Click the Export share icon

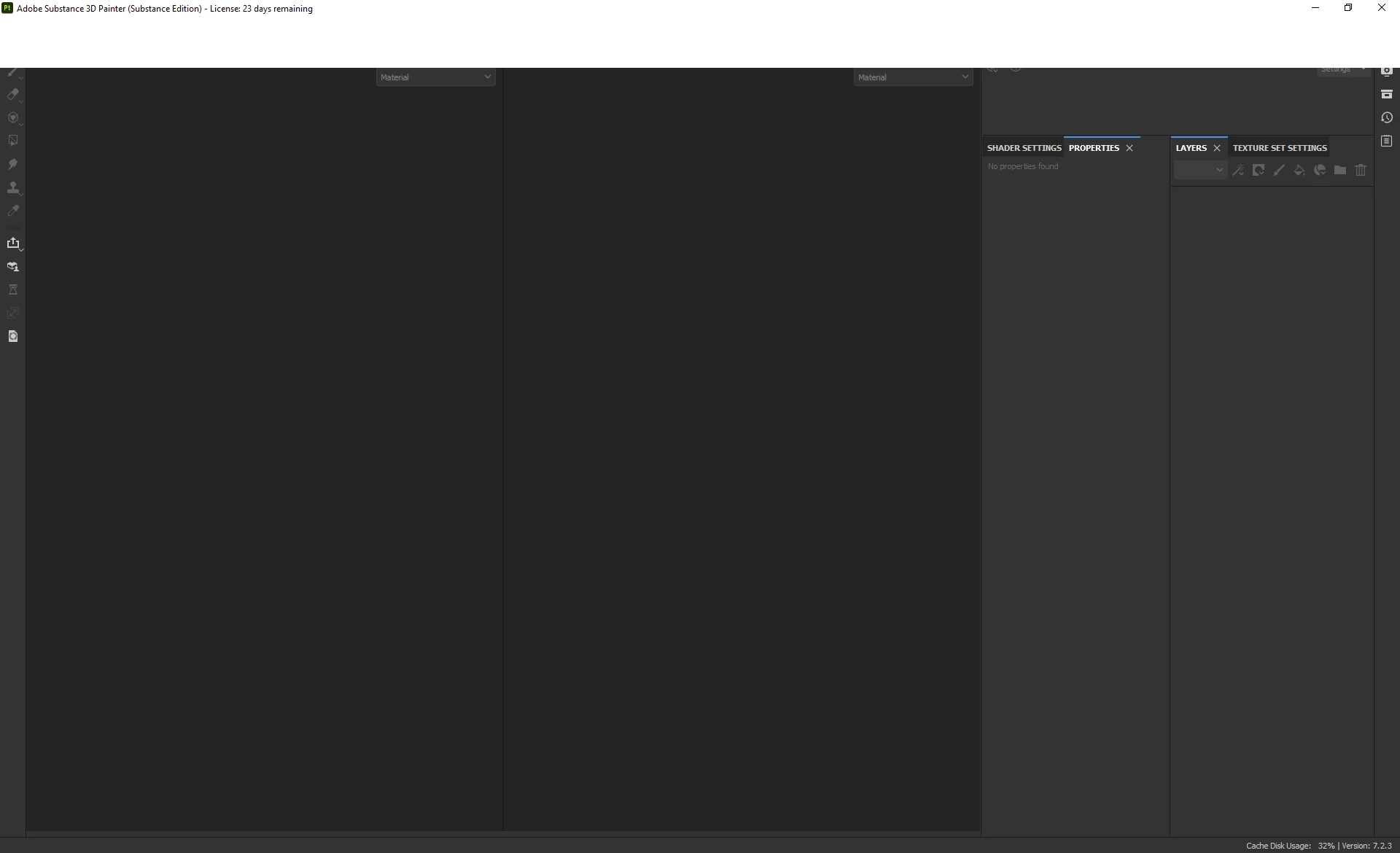point(13,243)
